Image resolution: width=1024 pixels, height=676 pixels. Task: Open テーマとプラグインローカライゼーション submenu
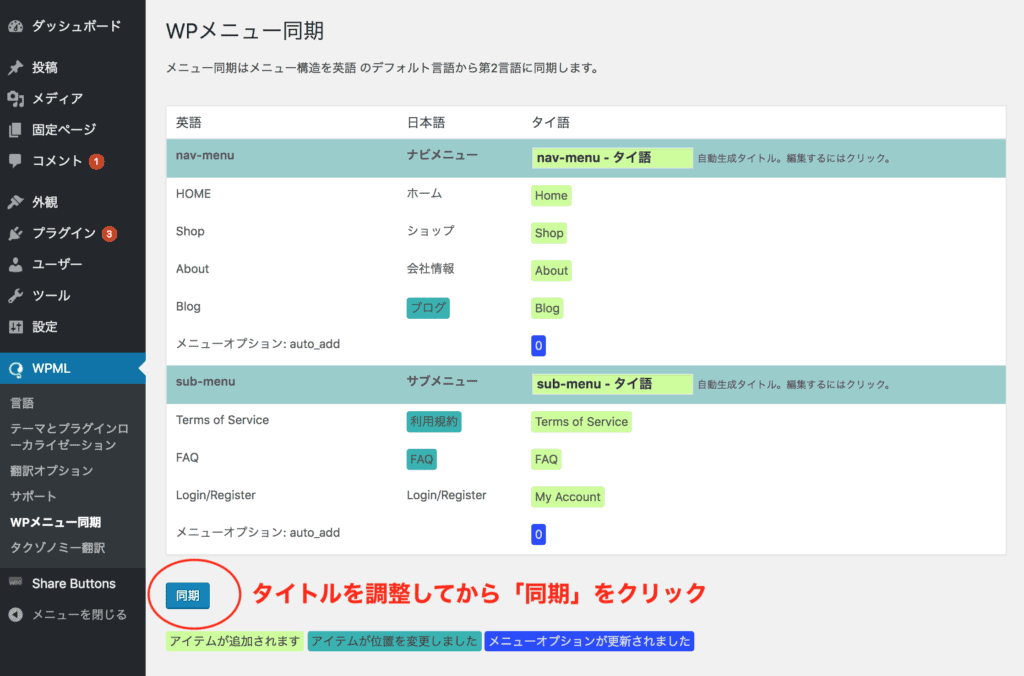(69, 437)
